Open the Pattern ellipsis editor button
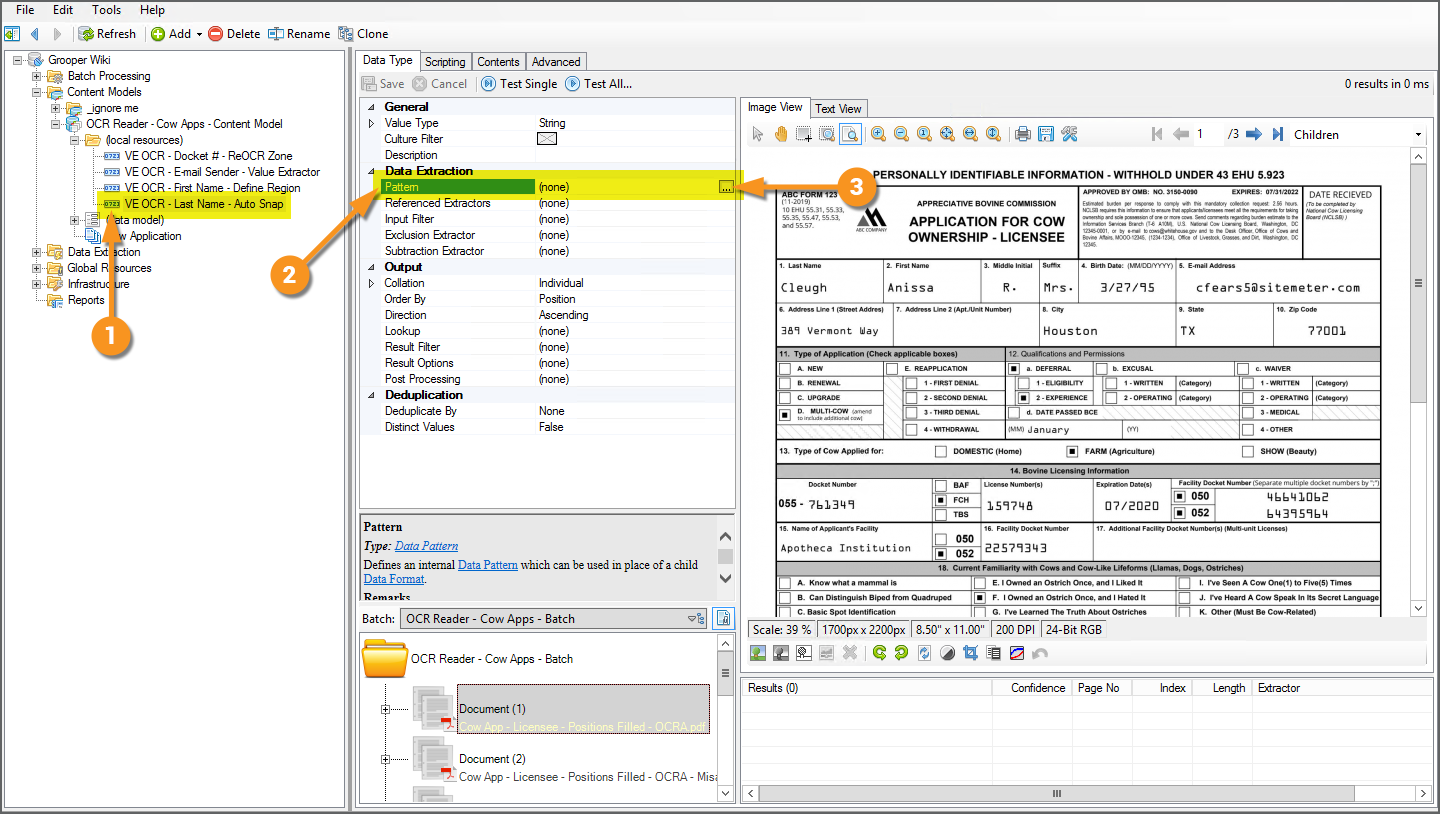Viewport: 1440px width, 814px height. pos(726,187)
